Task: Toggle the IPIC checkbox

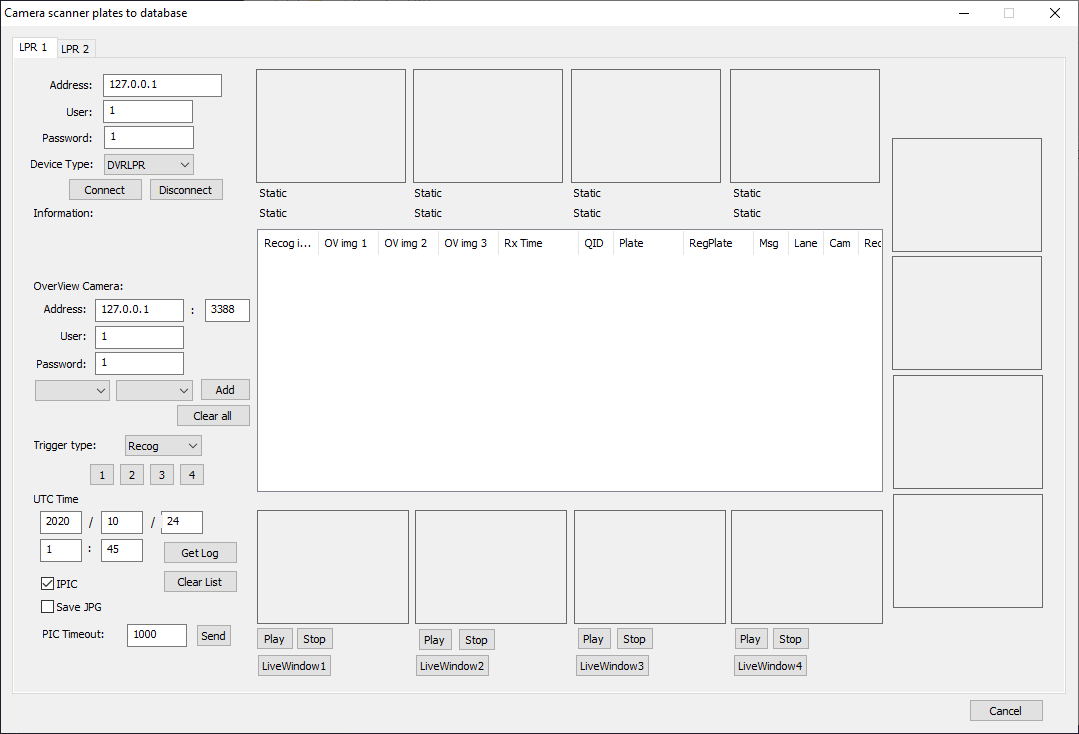Action: (x=48, y=584)
